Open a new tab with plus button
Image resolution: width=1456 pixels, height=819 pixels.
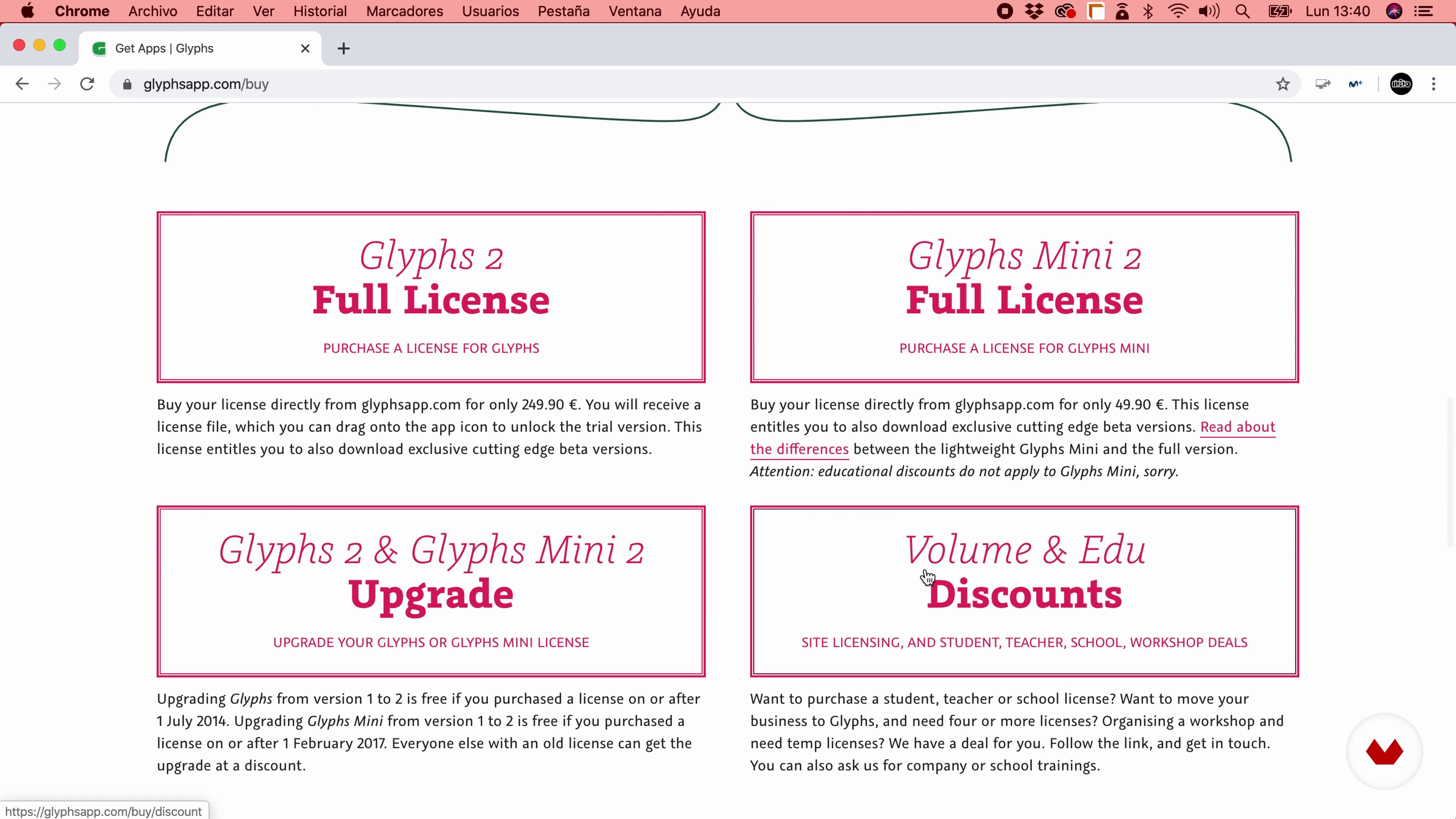point(343,49)
